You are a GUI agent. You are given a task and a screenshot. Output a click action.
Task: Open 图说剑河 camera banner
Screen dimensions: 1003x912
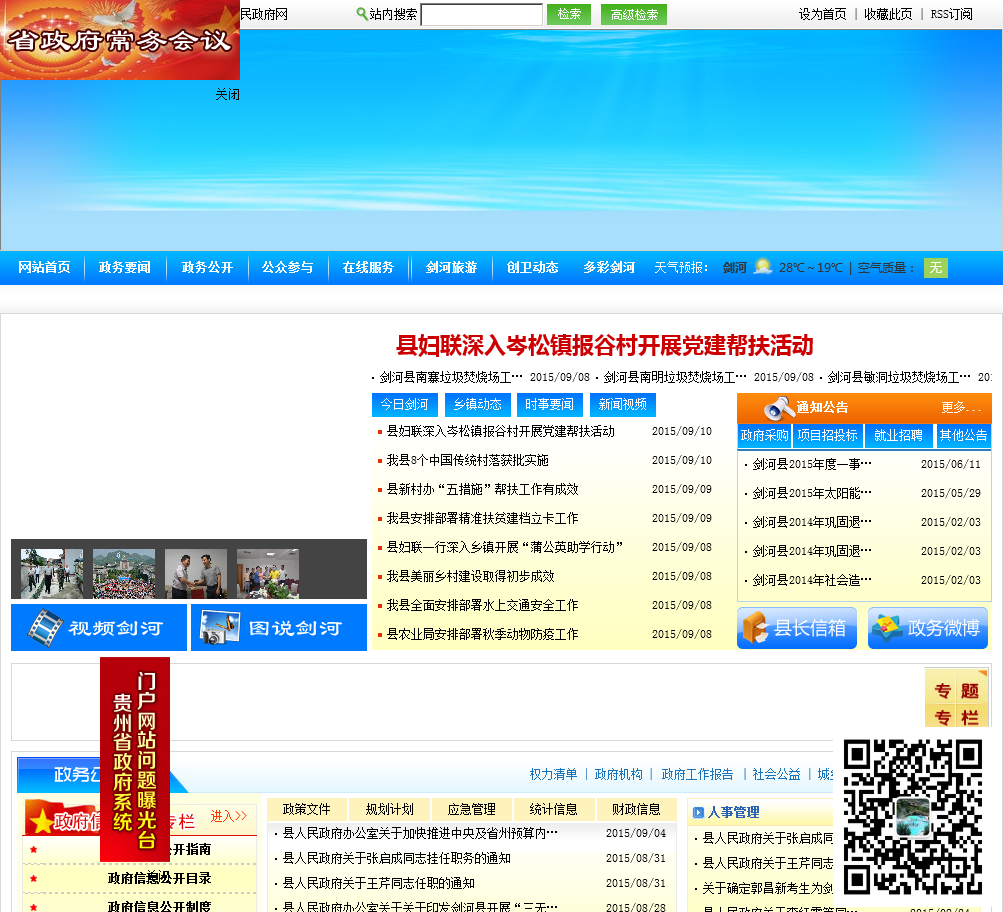coord(279,627)
